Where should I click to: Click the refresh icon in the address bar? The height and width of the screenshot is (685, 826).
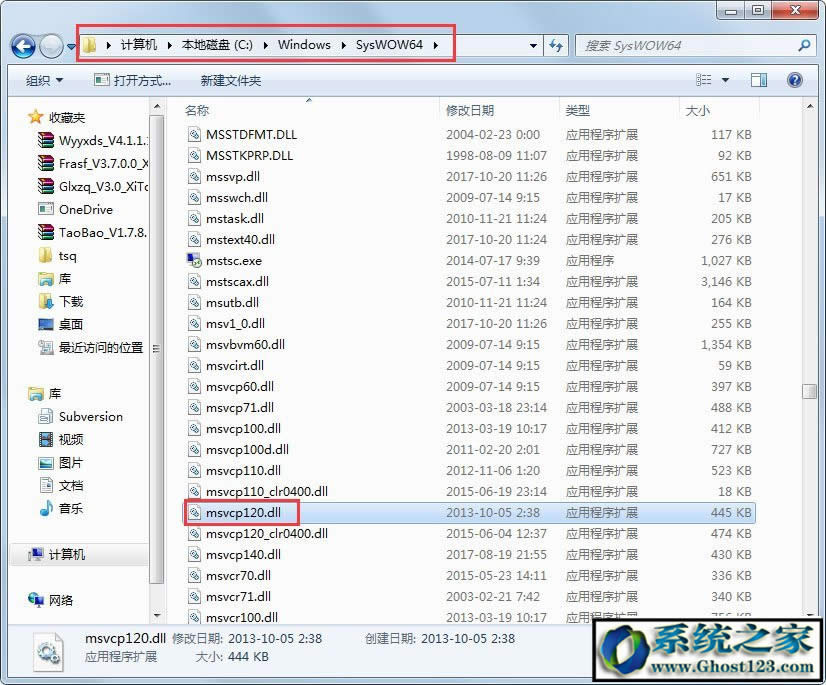point(556,44)
